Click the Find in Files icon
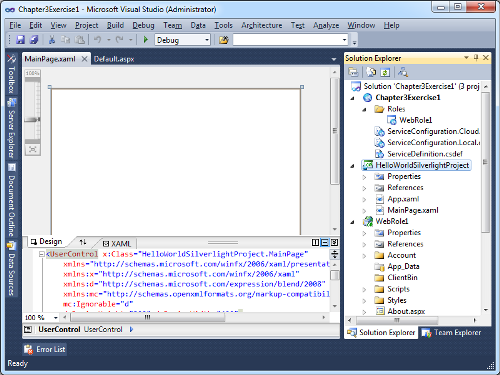This screenshot has width=500, height=375. click(224, 40)
